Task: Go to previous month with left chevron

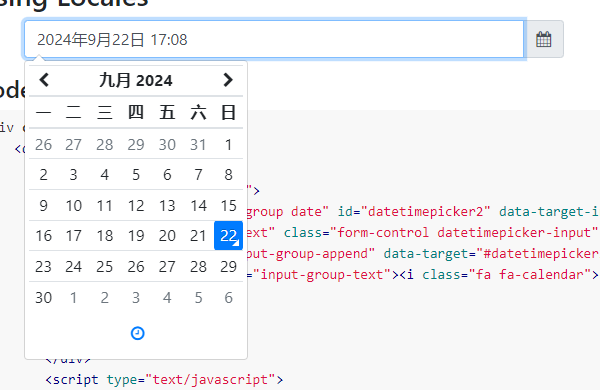Action: [44, 80]
